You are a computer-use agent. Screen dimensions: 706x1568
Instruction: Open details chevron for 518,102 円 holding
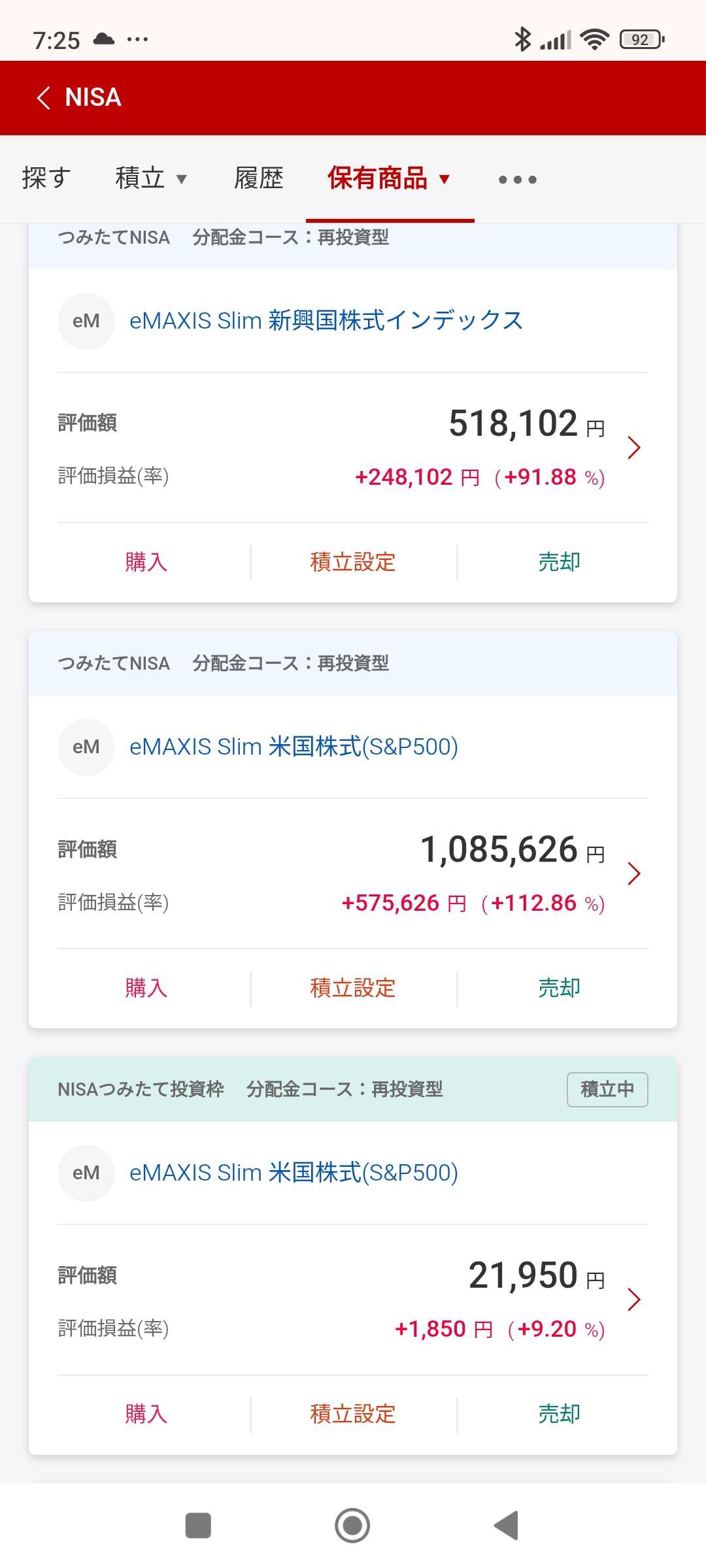pyautogui.click(x=633, y=448)
